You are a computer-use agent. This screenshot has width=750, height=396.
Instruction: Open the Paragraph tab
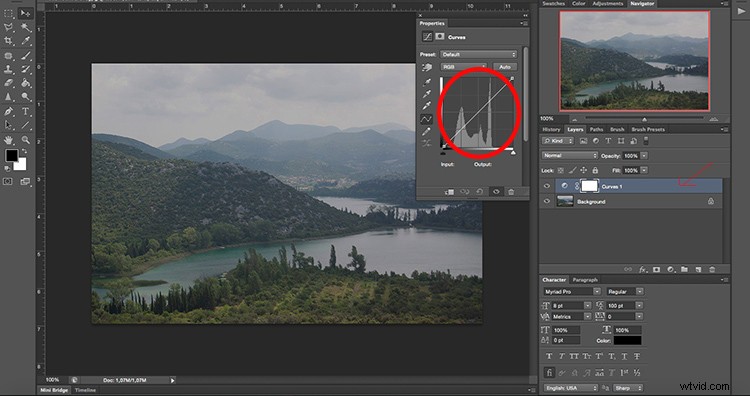tap(585, 280)
